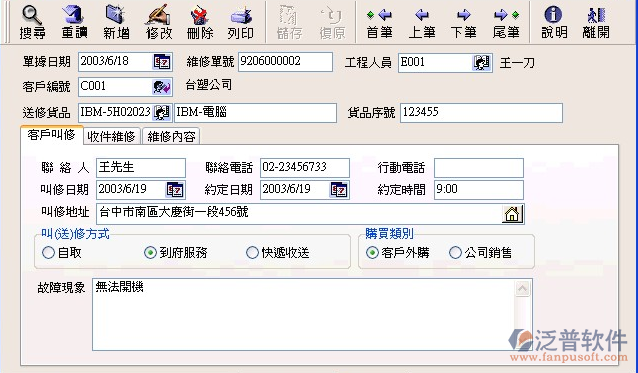The width and height of the screenshot is (638, 373).
Task: Click the 修改 edit icon
Action: point(159,15)
